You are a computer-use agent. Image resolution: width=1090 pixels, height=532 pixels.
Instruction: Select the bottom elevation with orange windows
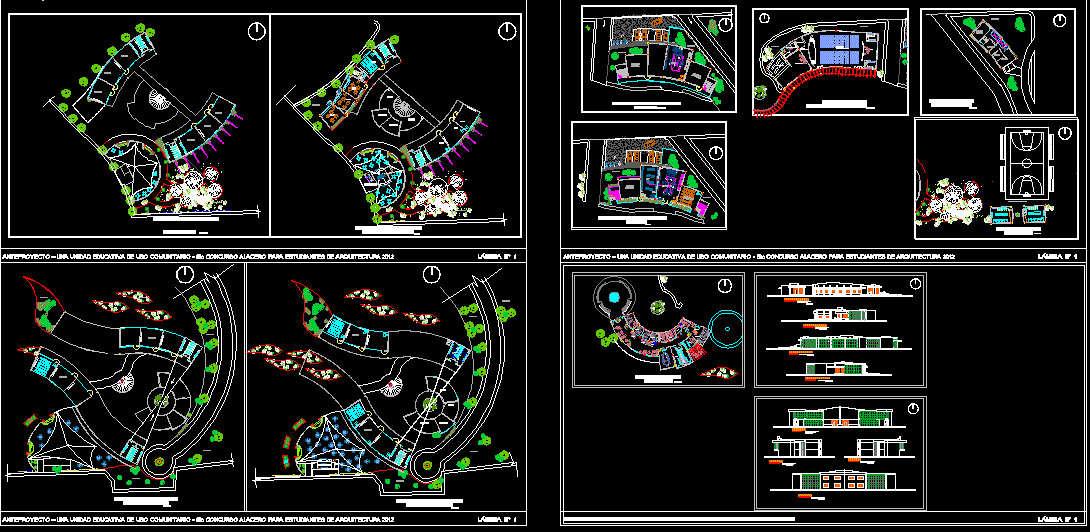click(x=835, y=482)
